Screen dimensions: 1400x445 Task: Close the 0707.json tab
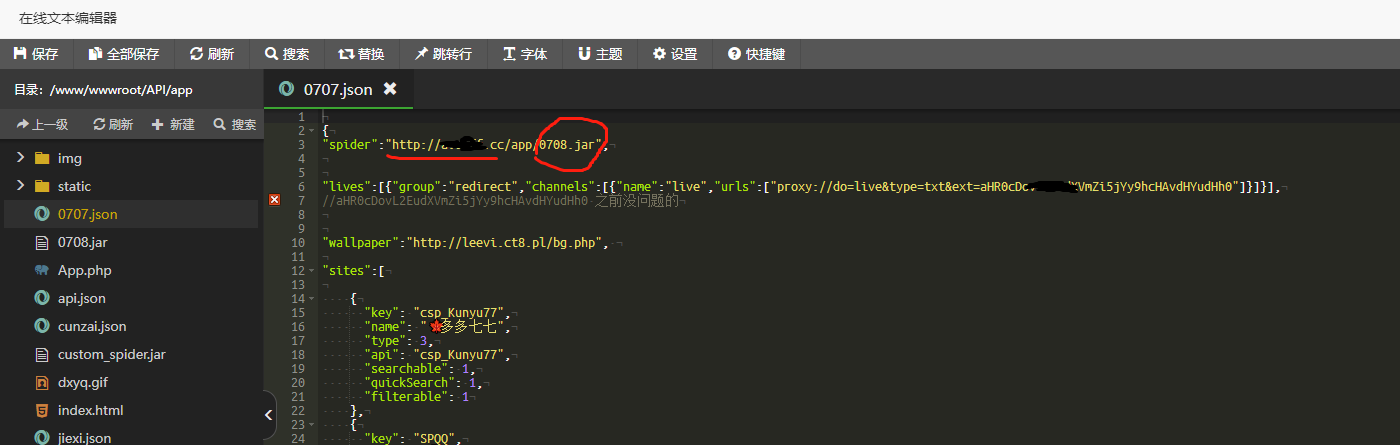390,89
